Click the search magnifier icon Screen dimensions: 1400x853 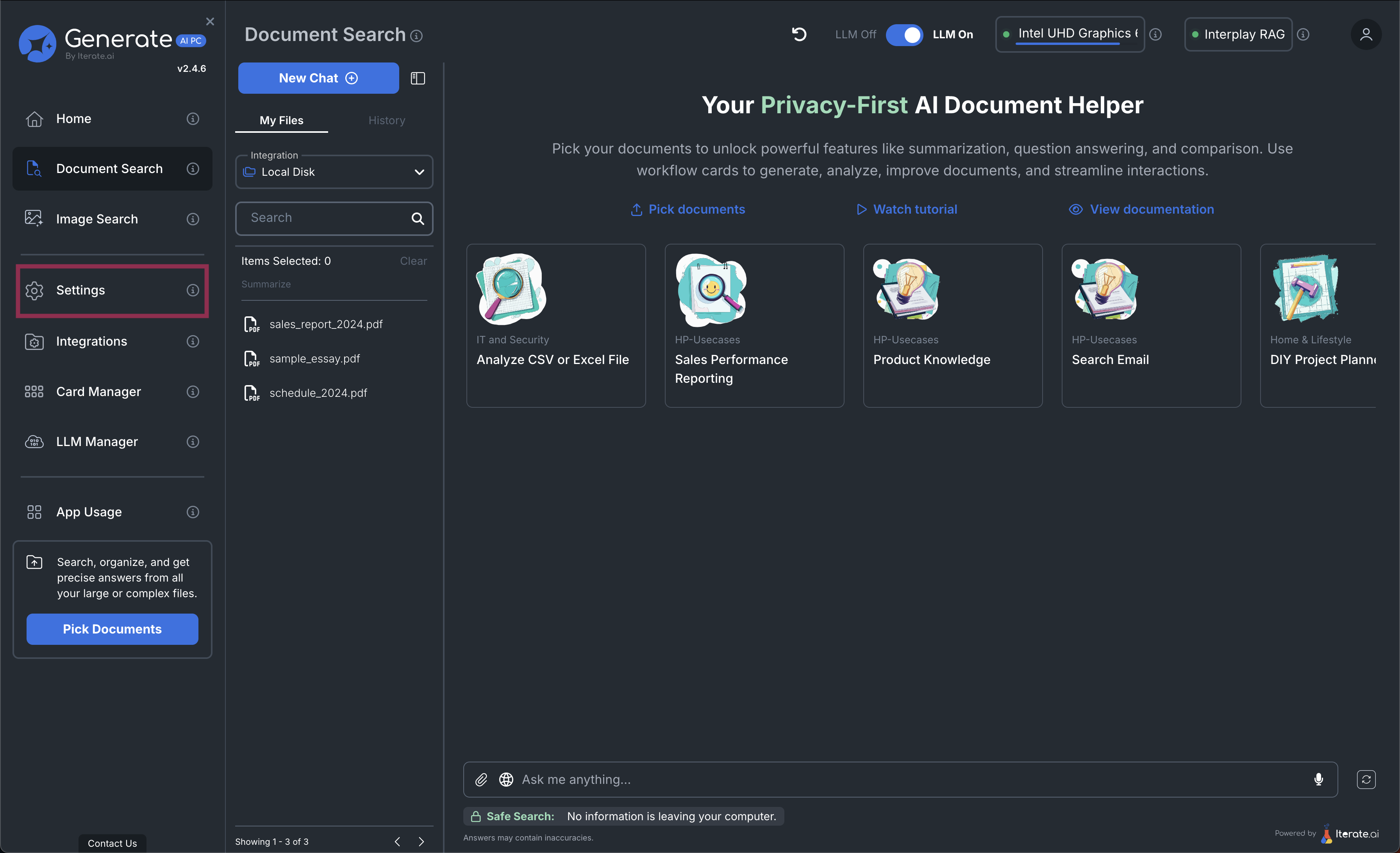click(418, 218)
